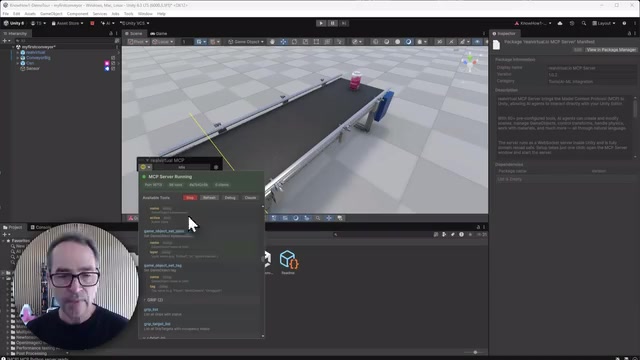Viewport: 640px width, 360px height.
Task: Click the yellow MCP status icon
Action: point(143,167)
